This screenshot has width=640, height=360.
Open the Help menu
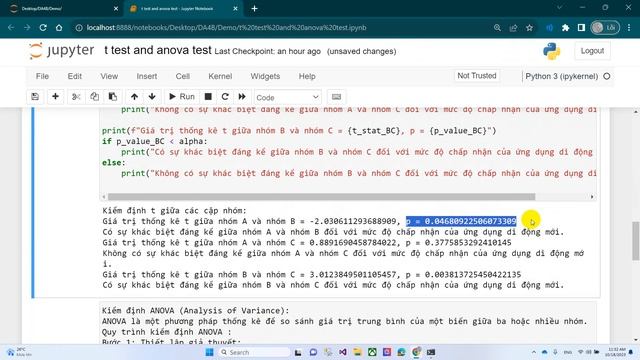pos(307,76)
